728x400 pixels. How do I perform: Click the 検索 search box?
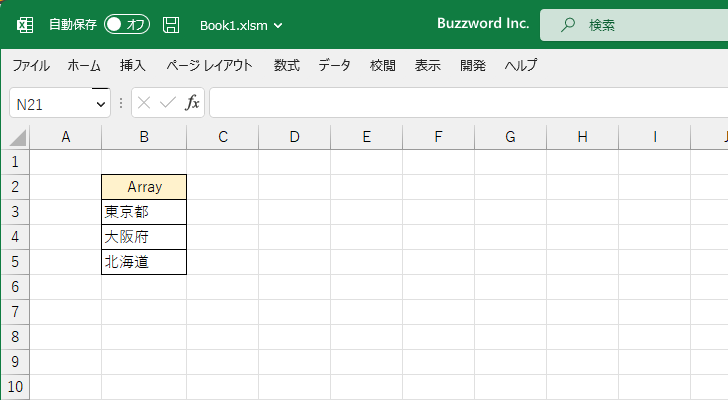(634, 25)
